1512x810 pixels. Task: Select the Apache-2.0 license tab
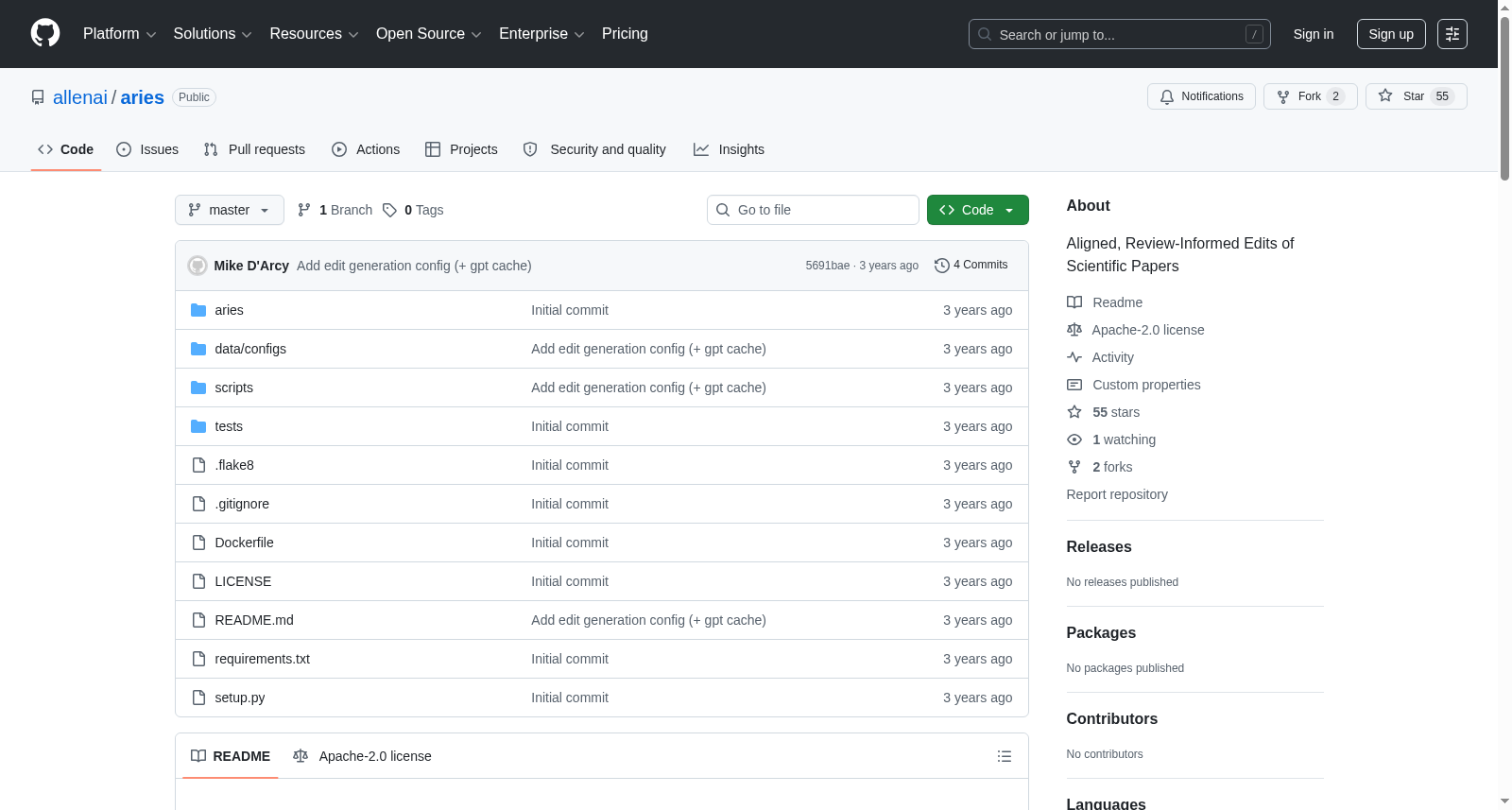(362, 756)
